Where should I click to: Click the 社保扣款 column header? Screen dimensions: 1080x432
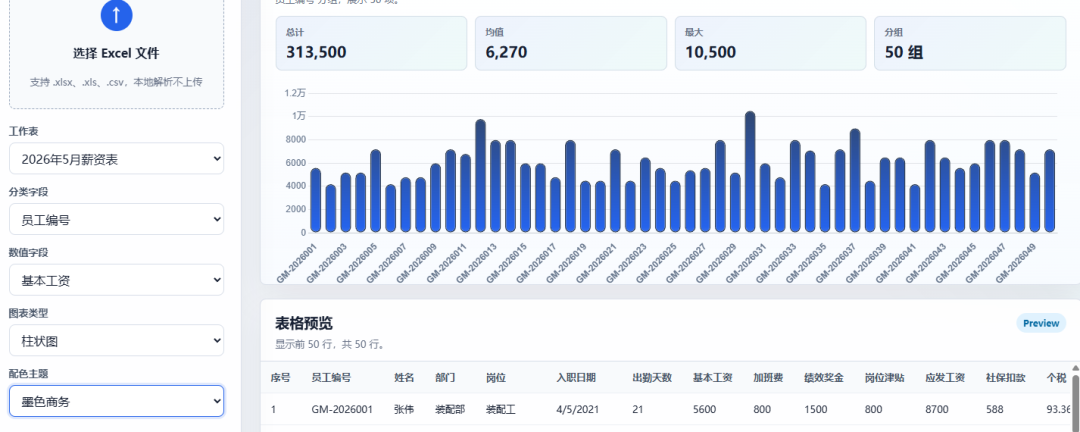pyautogui.click(x=1006, y=378)
